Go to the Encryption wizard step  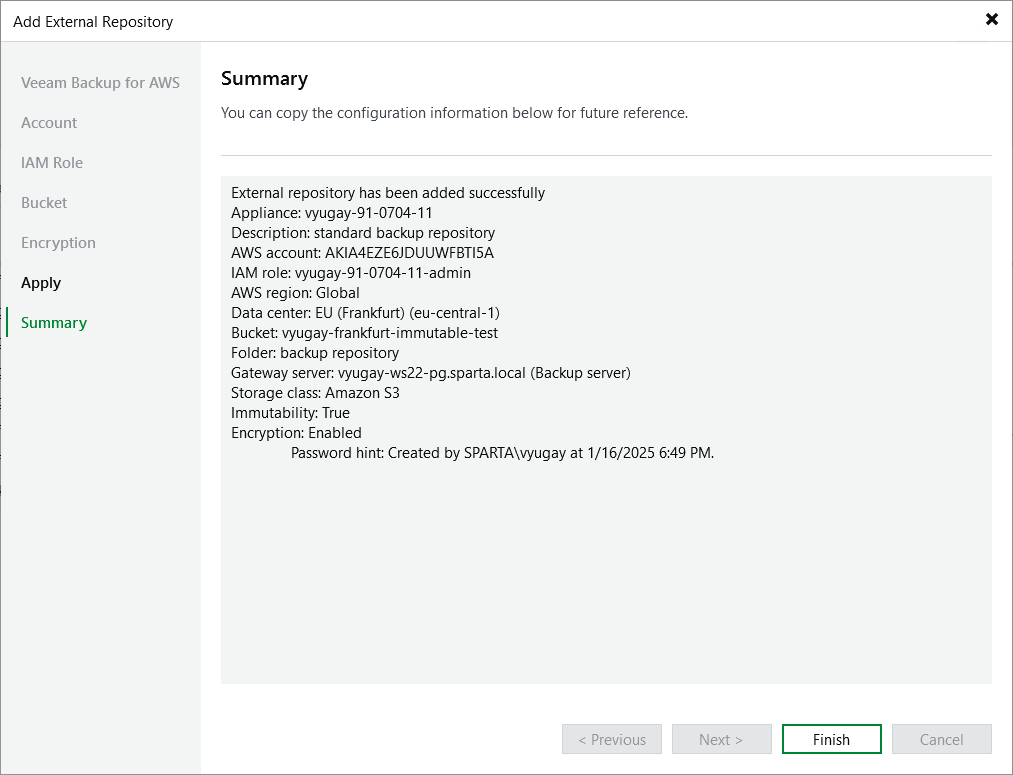pyautogui.click(x=58, y=242)
